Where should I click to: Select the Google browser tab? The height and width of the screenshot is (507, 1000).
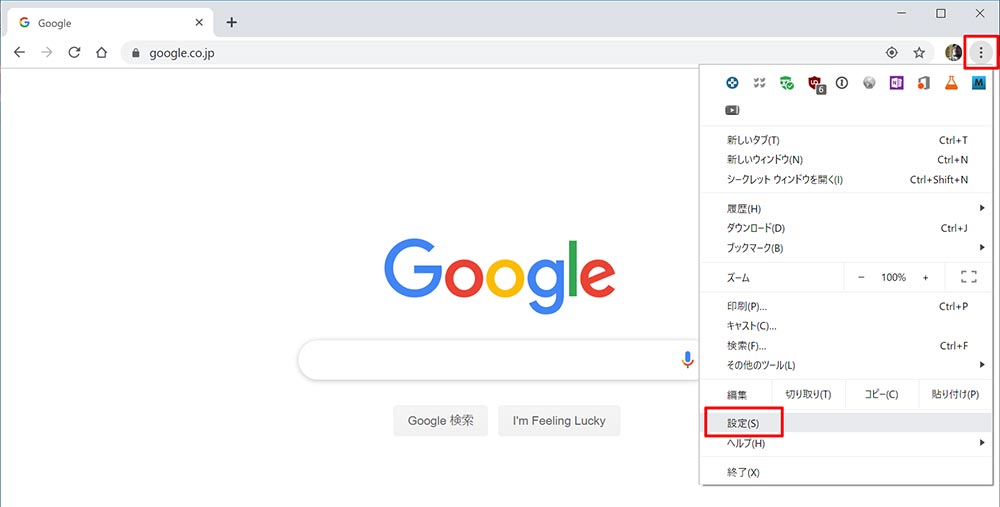(110, 23)
